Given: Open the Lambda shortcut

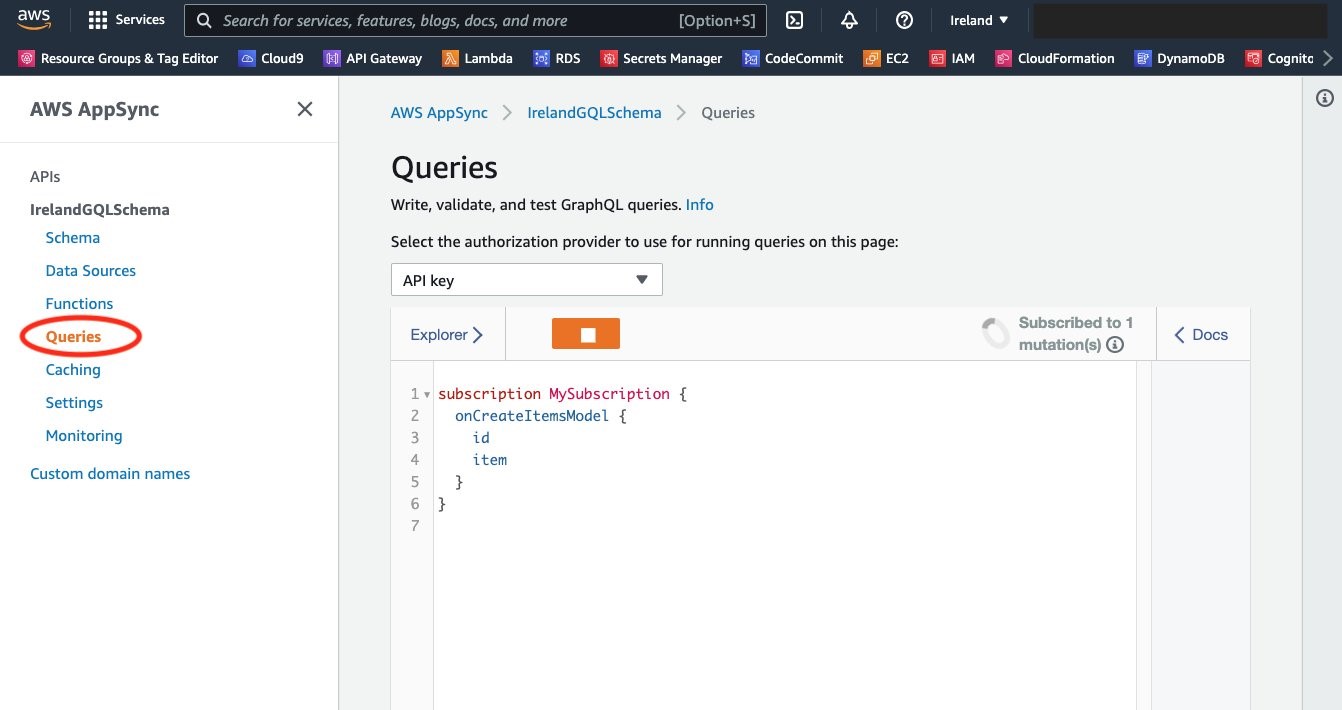Looking at the screenshot, I should [x=477, y=58].
